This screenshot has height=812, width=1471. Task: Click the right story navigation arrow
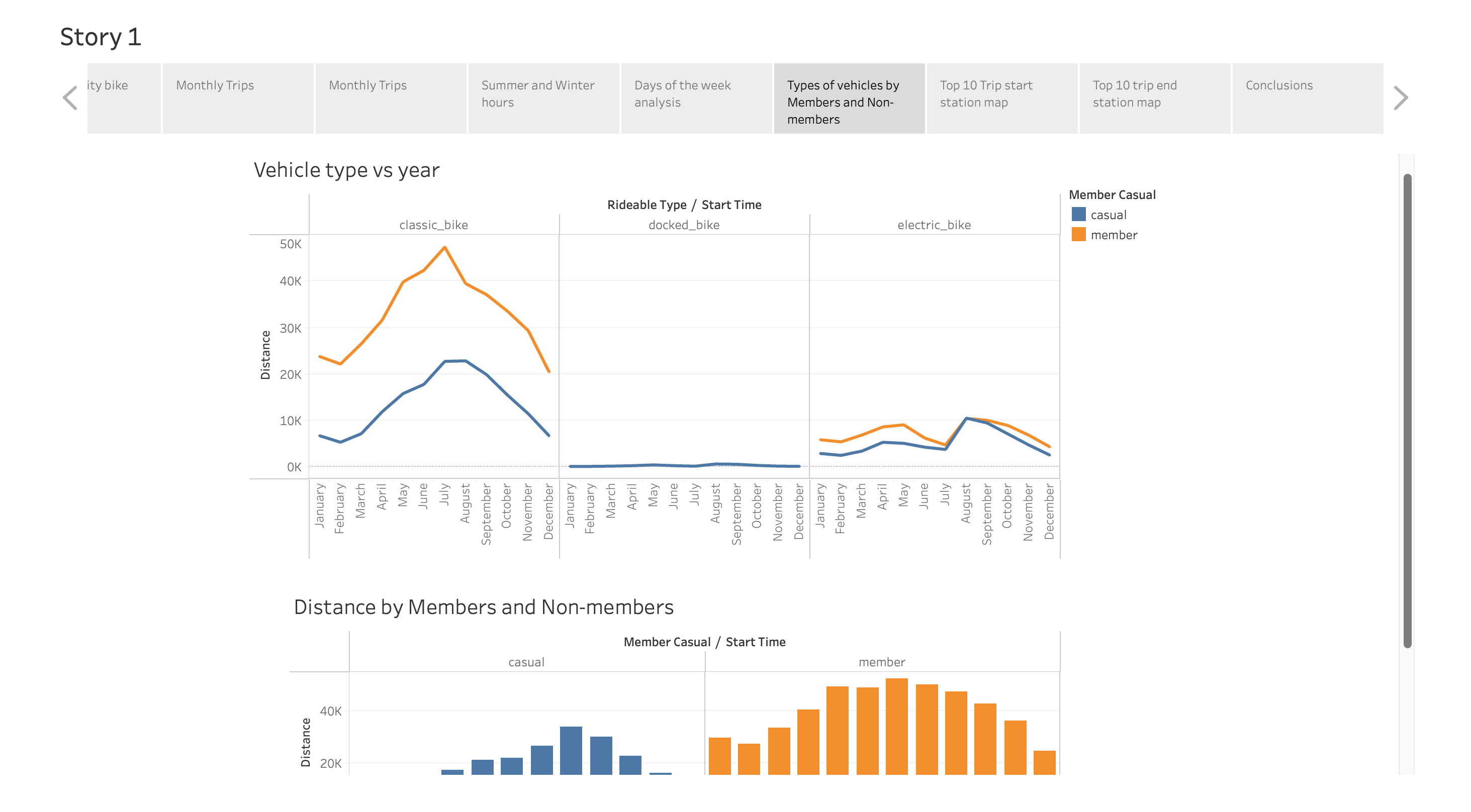[1401, 98]
